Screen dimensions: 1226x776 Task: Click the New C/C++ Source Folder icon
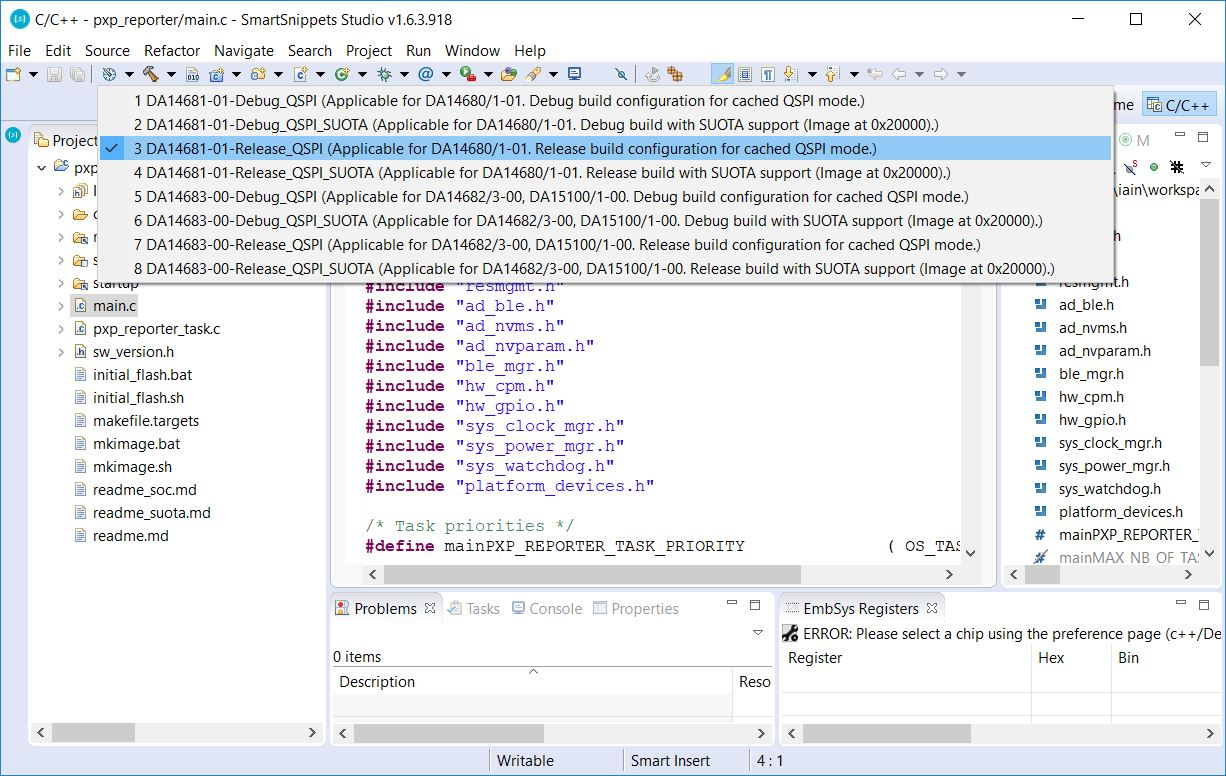click(x=258, y=74)
